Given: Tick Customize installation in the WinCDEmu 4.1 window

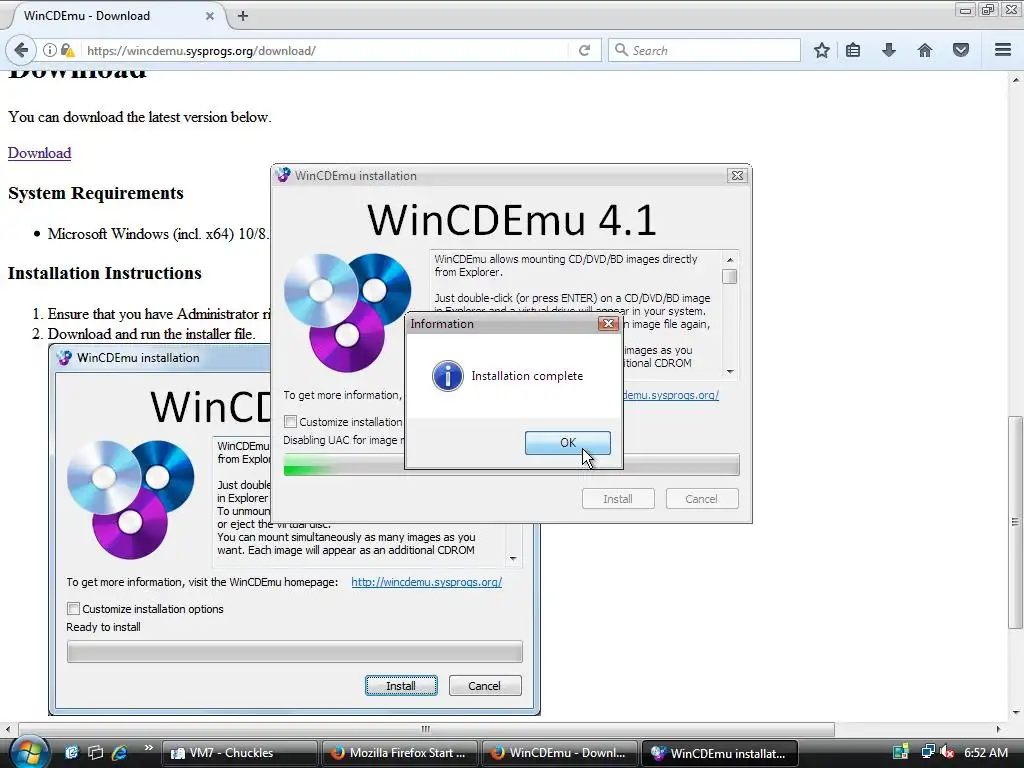Looking at the screenshot, I should (x=291, y=422).
